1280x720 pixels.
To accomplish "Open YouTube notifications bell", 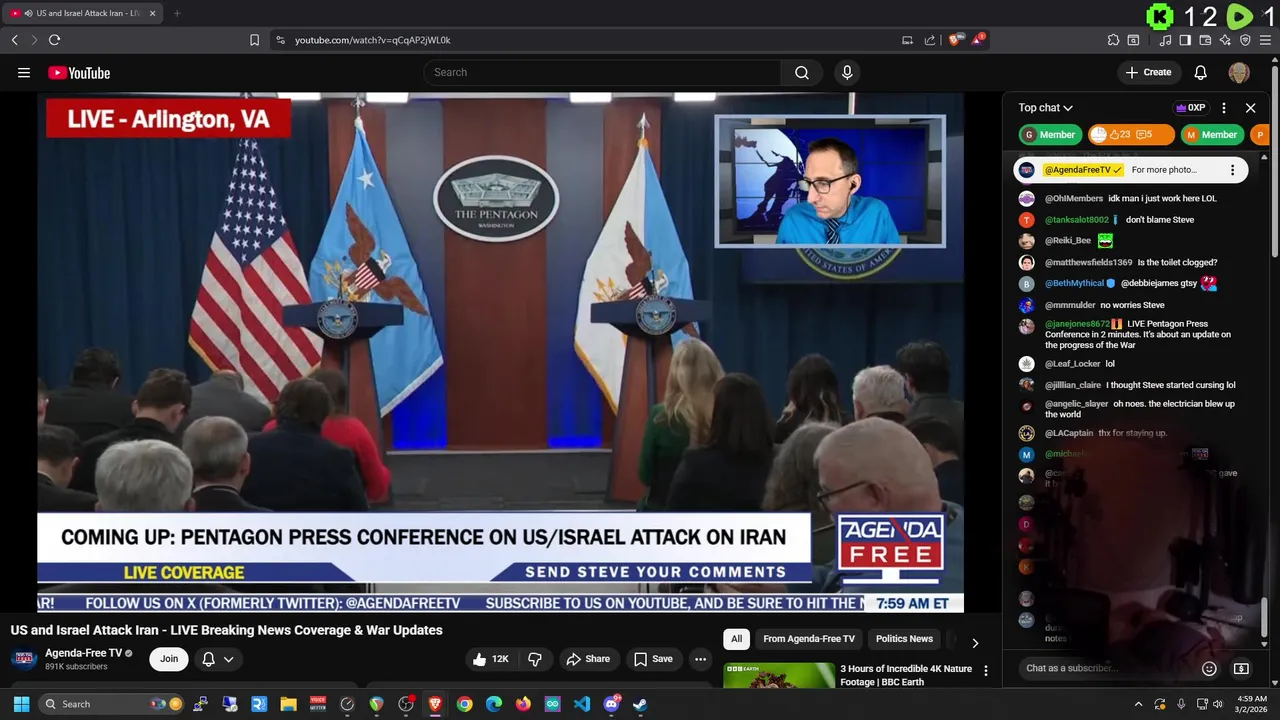I will [x=1201, y=72].
